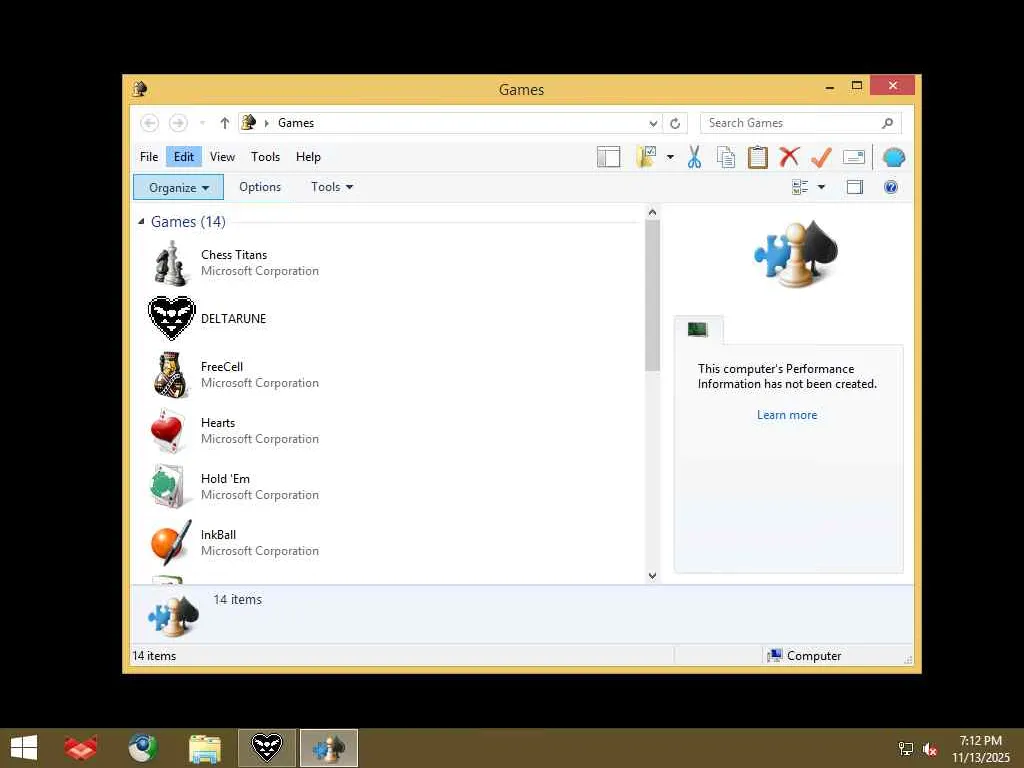Click the Refresh button
The image size is (1024, 768).
tap(675, 123)
